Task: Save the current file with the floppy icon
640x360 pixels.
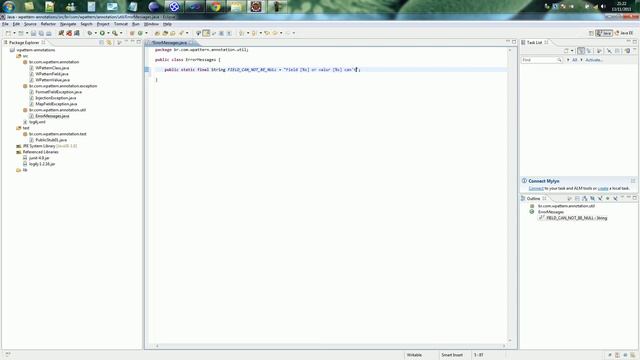Action: 33,33
